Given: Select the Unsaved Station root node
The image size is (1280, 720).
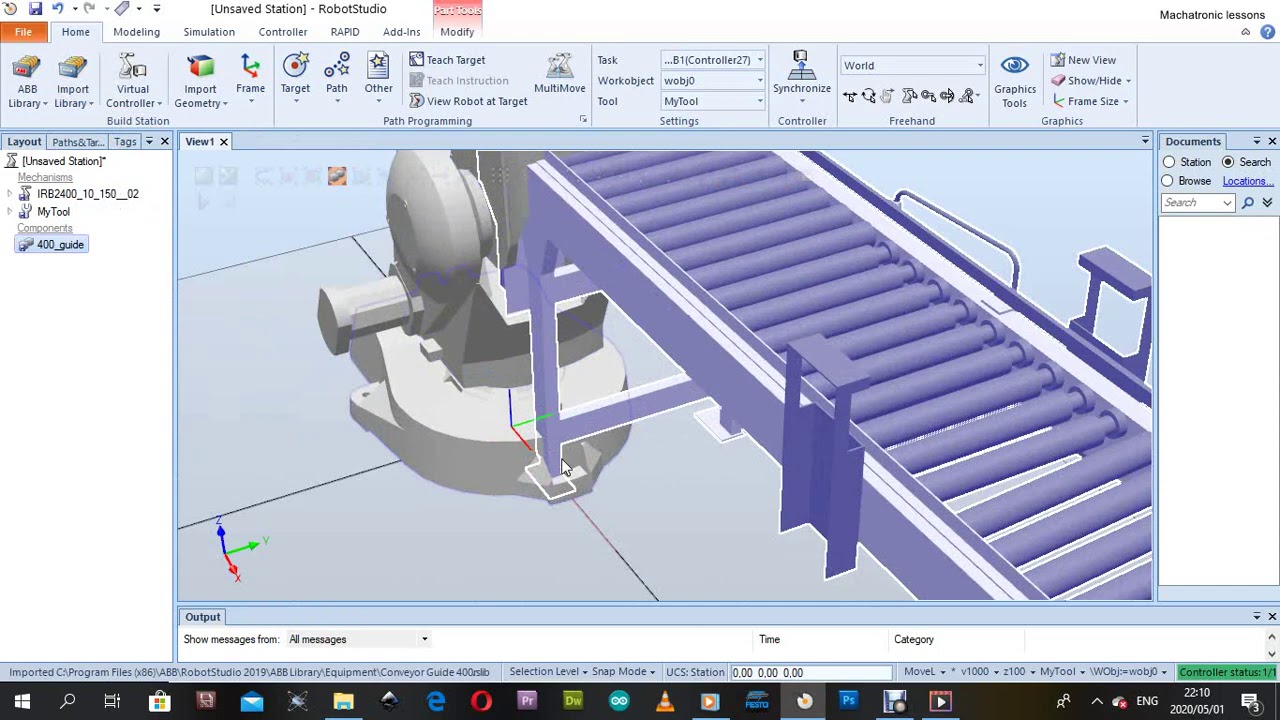Looking at the screenshot, I should tap(56, 161).
